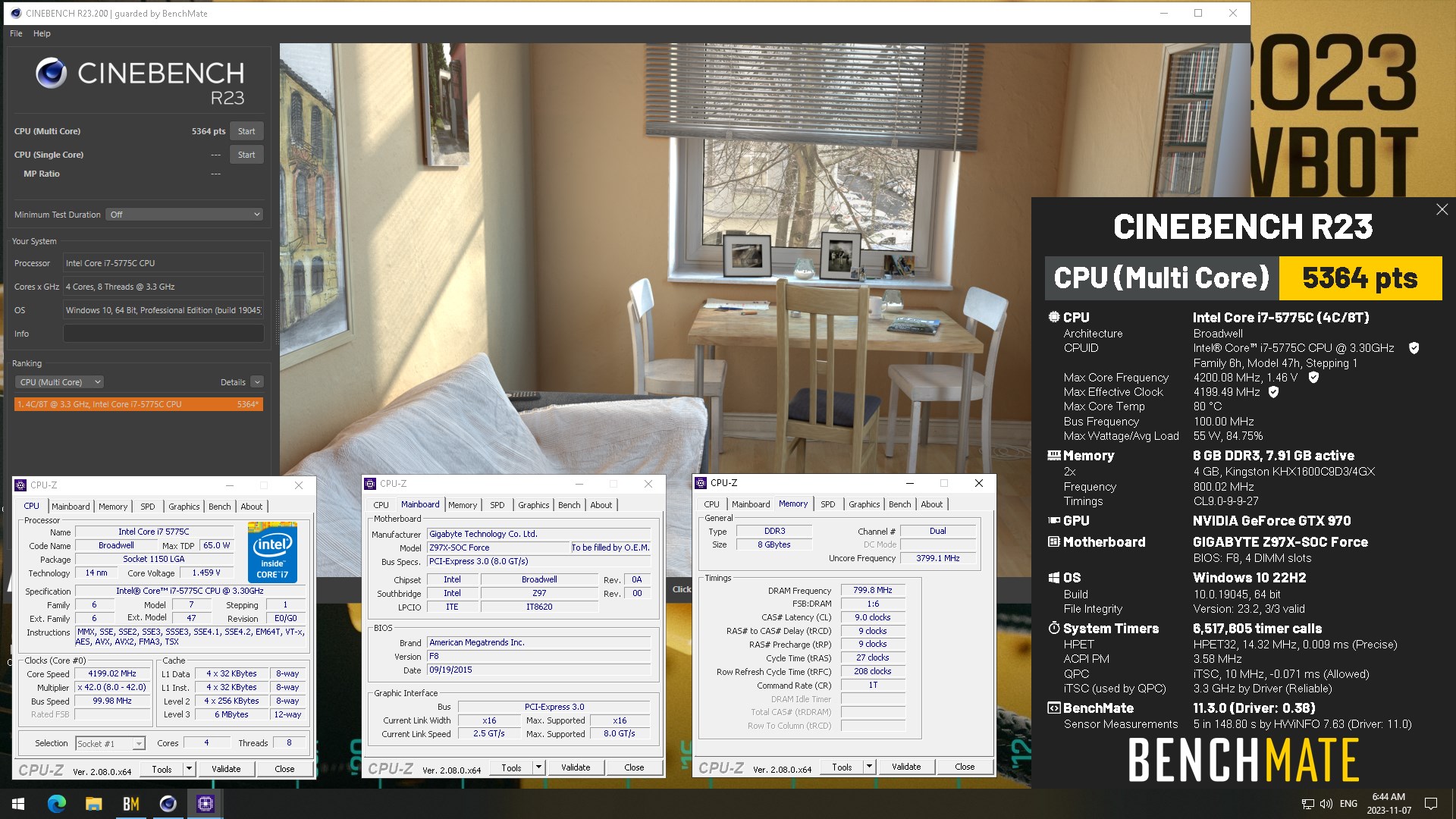Click the Memory icon in BenchMate panel
Screen dimensions: 1456x819
point(1053,456)
